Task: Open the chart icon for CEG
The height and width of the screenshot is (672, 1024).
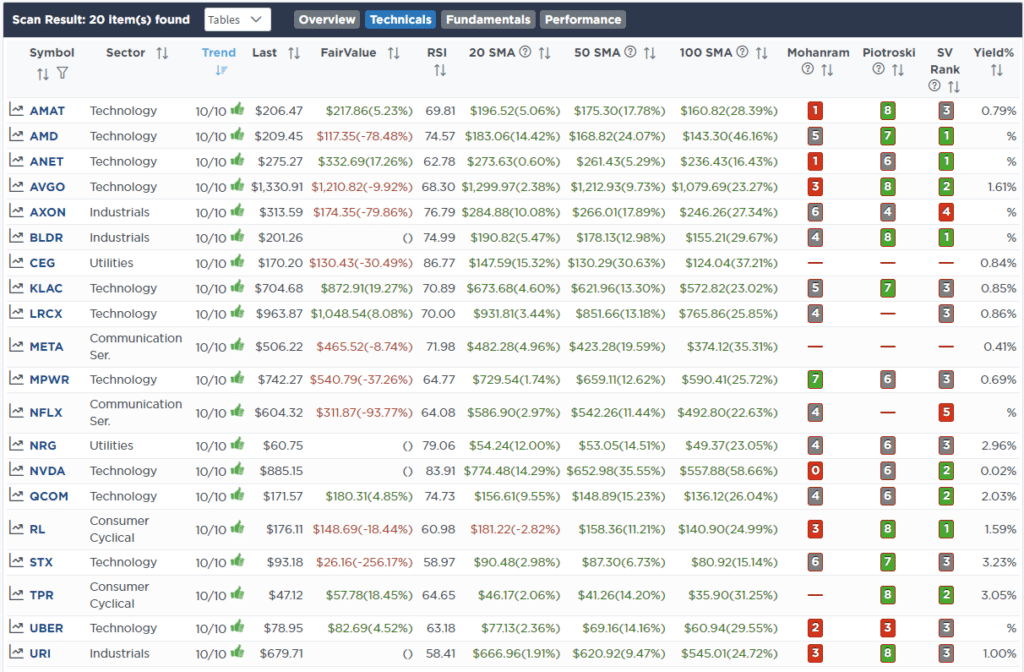Action: click(16, 262)
